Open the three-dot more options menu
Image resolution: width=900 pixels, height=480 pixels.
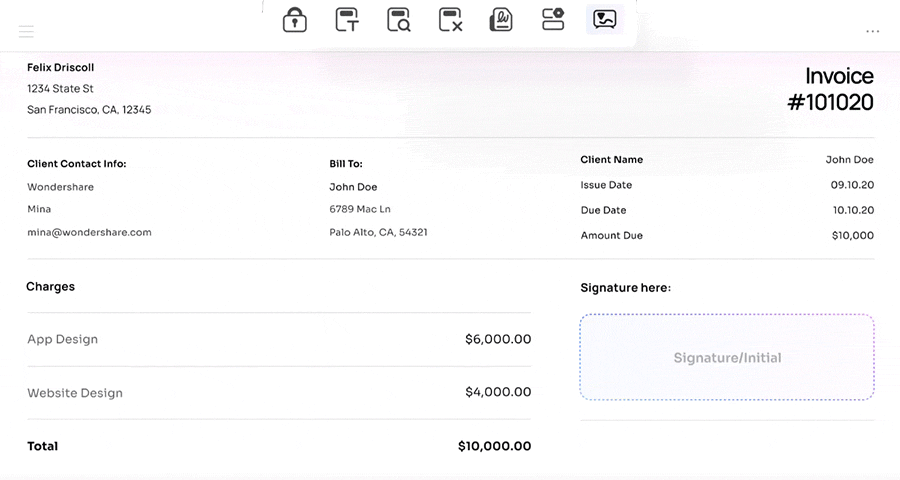[x=872, y=31]
